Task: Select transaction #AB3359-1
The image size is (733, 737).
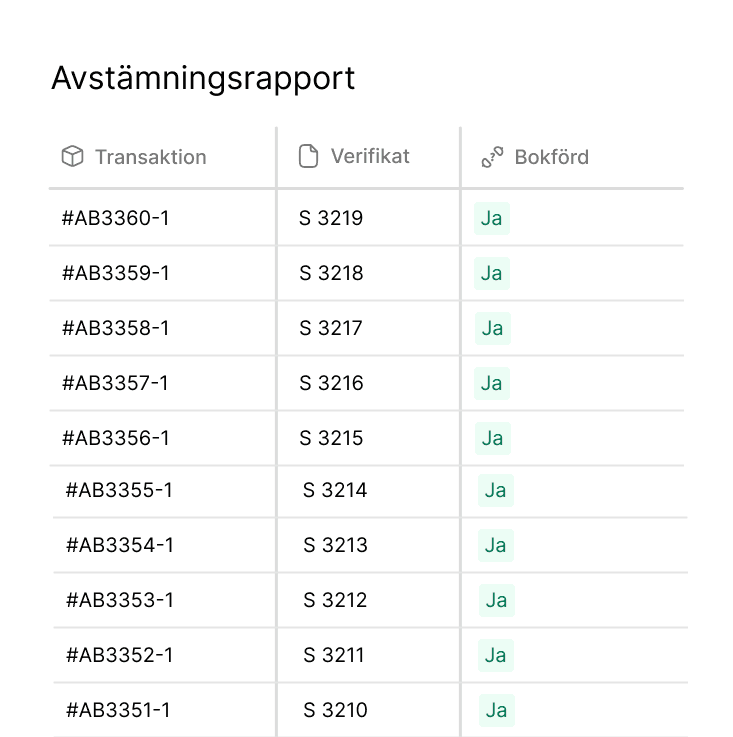Action: (x=116, y=273)
